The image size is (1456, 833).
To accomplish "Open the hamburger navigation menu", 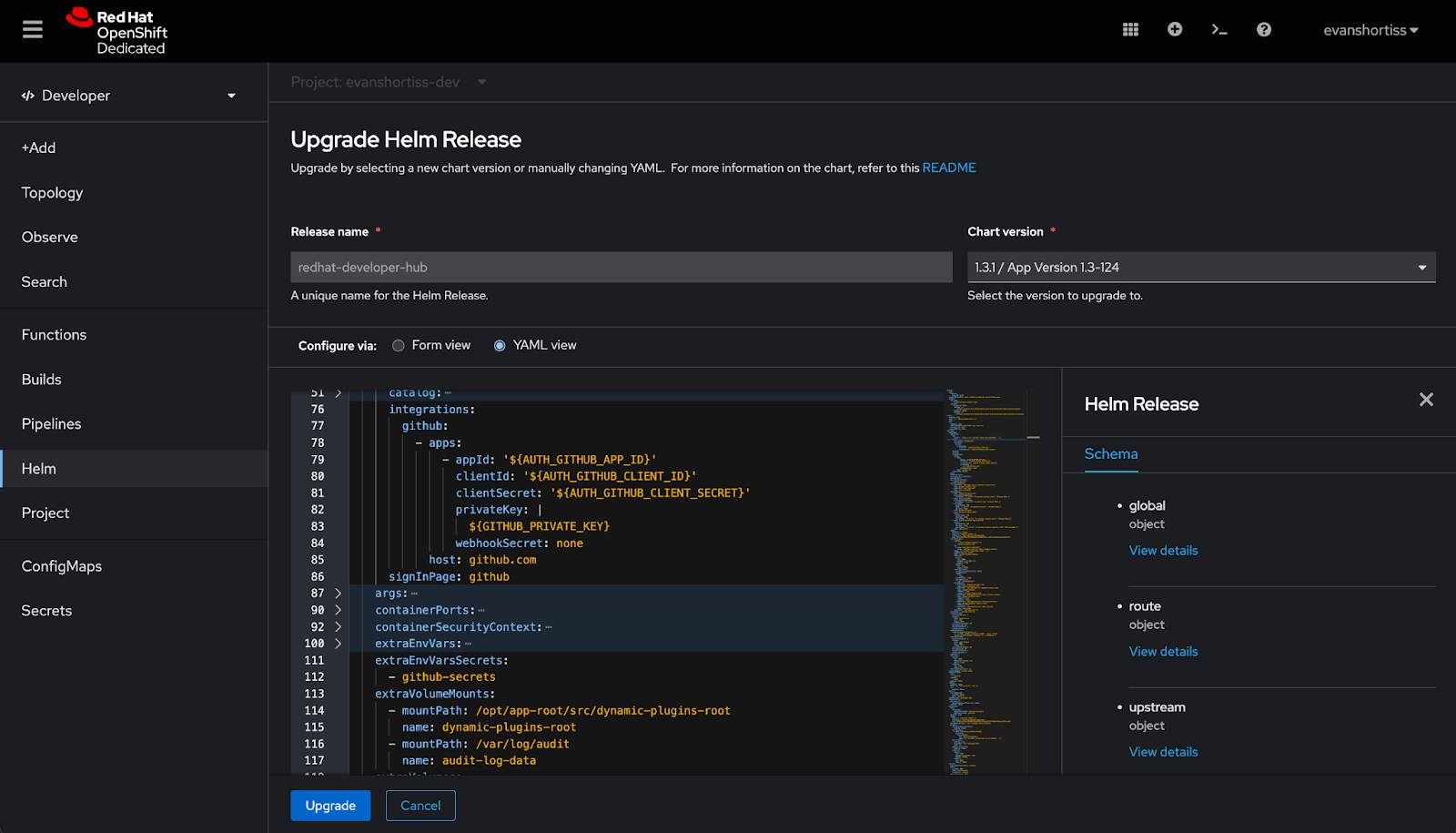I will [33, 30].
